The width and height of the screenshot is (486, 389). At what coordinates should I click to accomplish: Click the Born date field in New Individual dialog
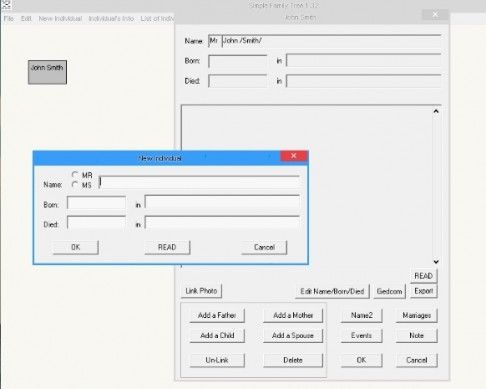[x=96, y=203]
